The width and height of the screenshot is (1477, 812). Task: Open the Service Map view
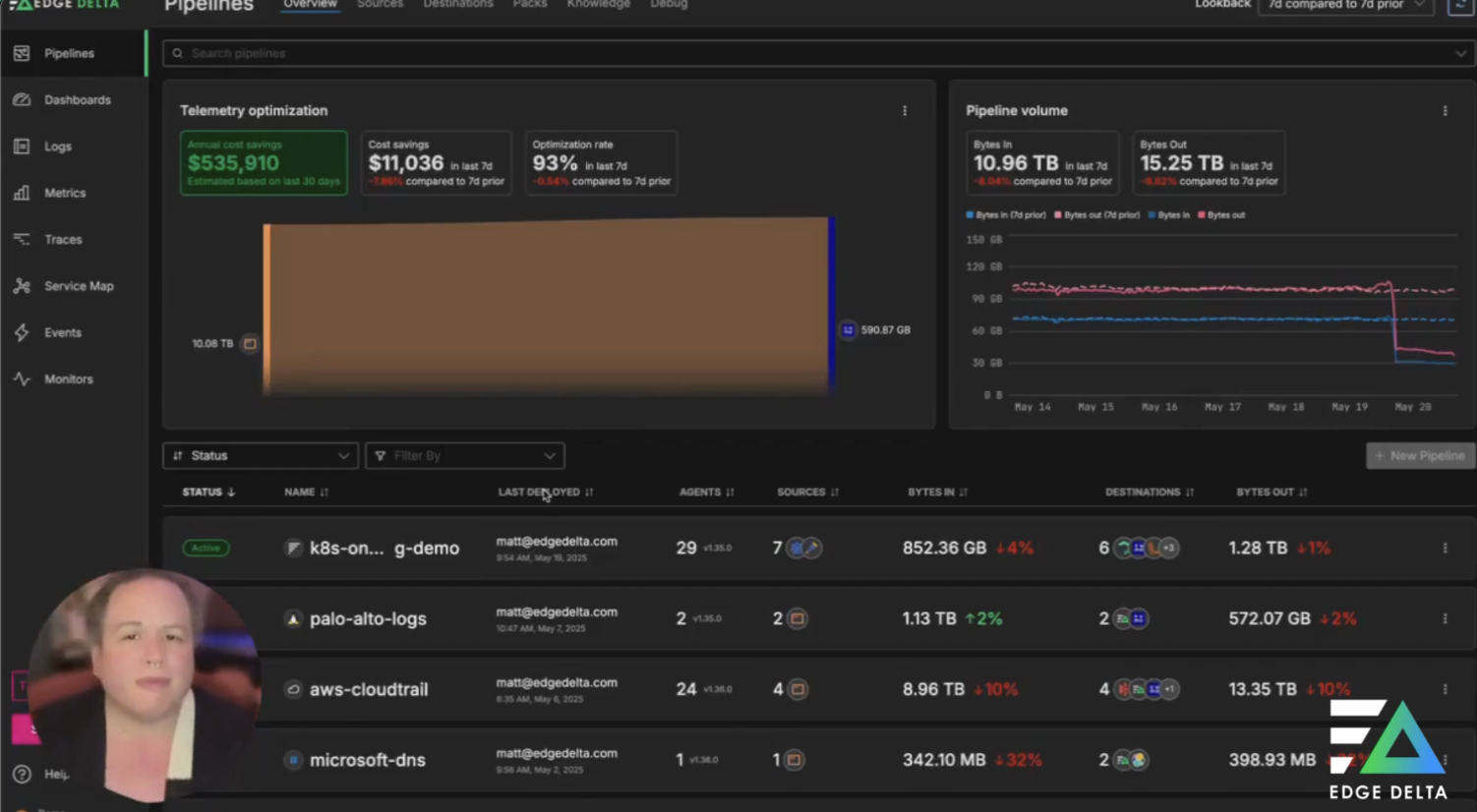pyautogui.click(x=79, y=285)
